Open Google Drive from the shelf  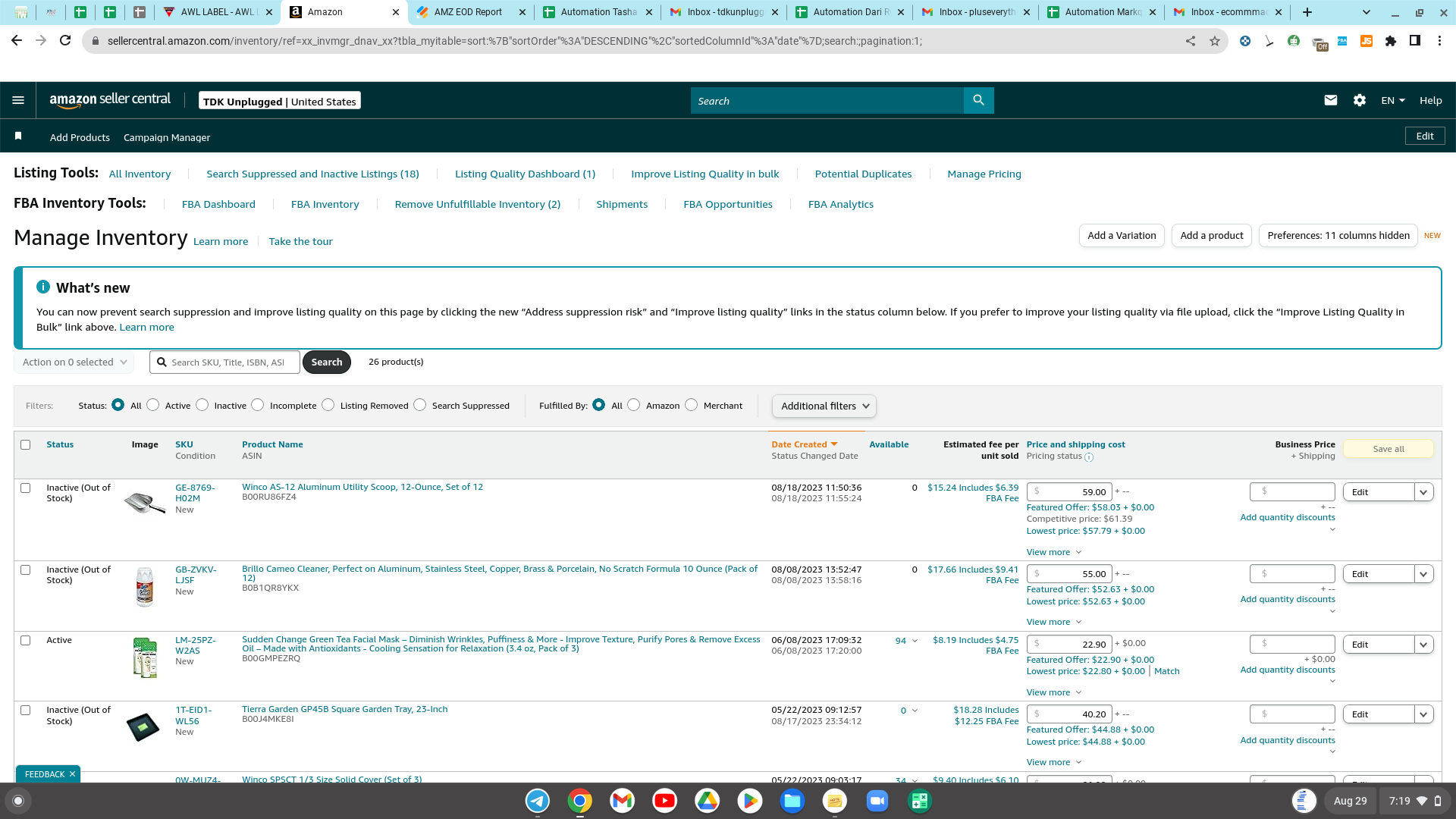coord(708,801)
